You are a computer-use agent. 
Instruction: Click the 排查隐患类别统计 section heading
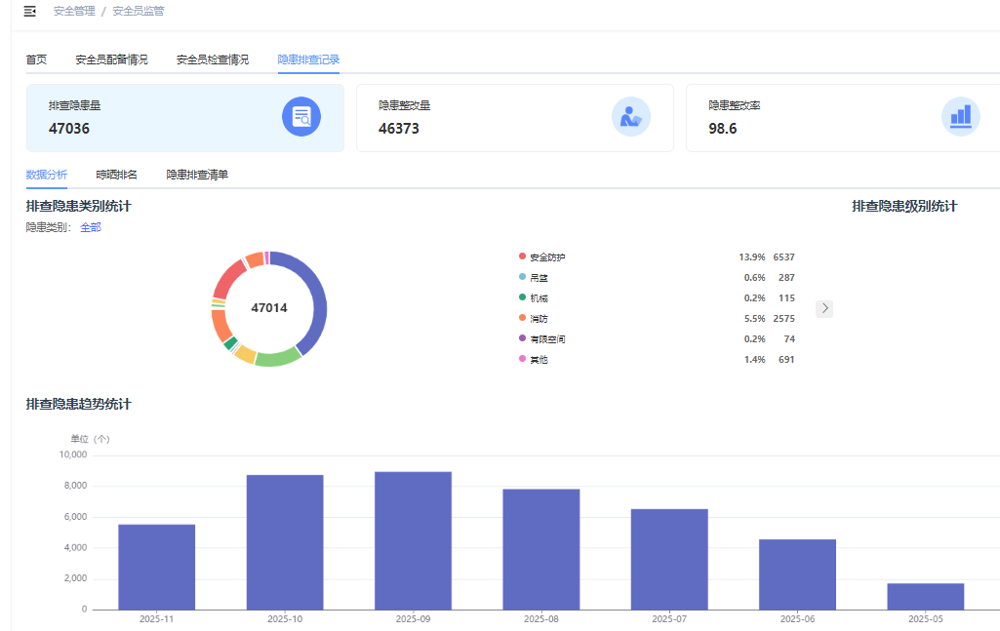coord(78,207)
